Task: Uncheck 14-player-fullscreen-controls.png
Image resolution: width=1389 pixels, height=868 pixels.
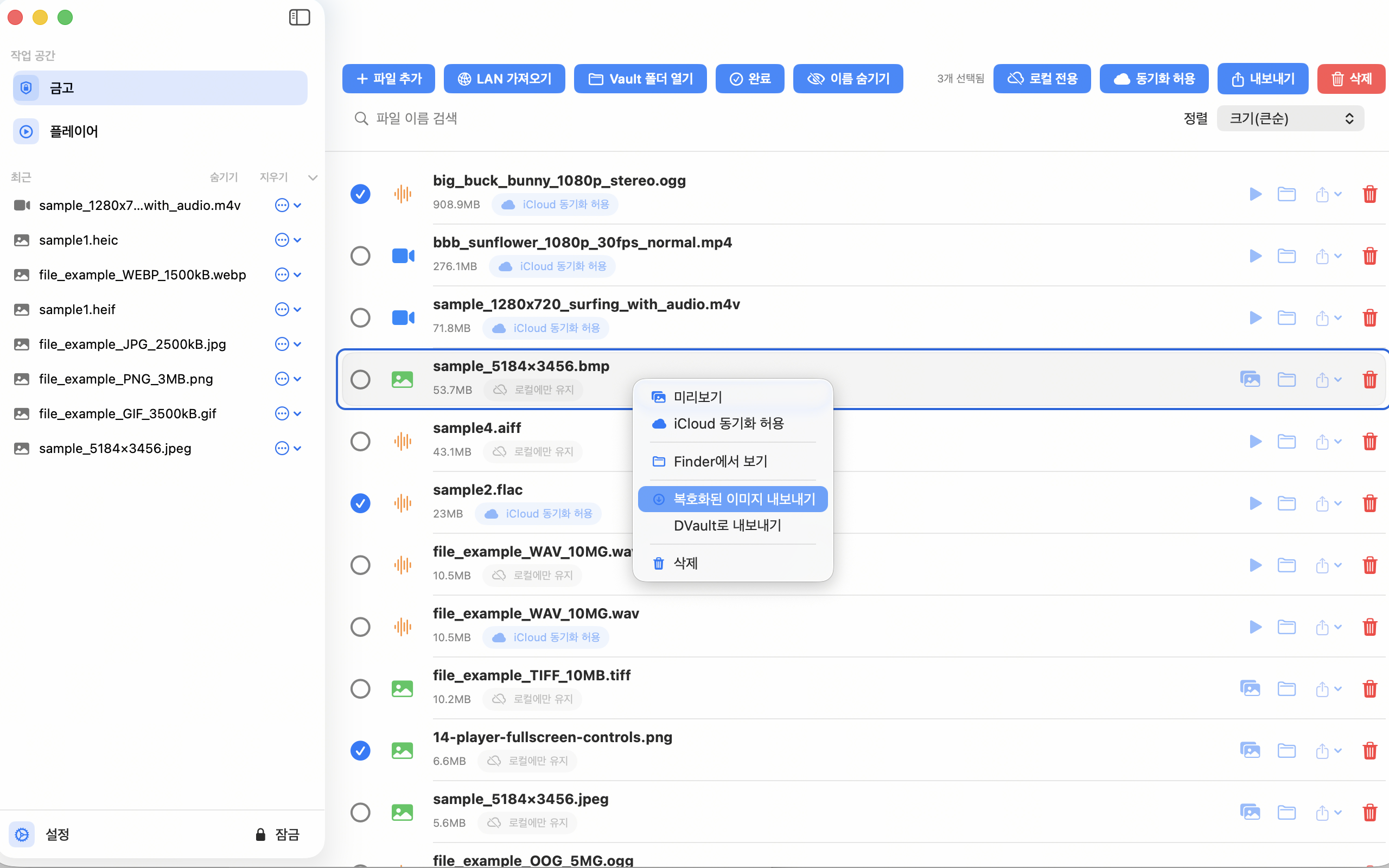Action: coord(360,750)
